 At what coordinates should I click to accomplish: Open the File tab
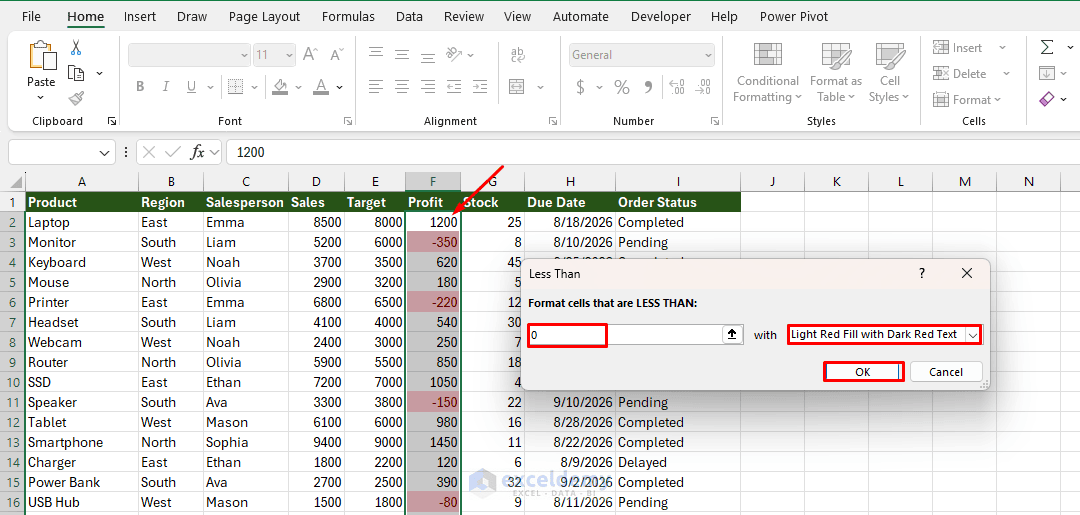[x=32, y=17]
